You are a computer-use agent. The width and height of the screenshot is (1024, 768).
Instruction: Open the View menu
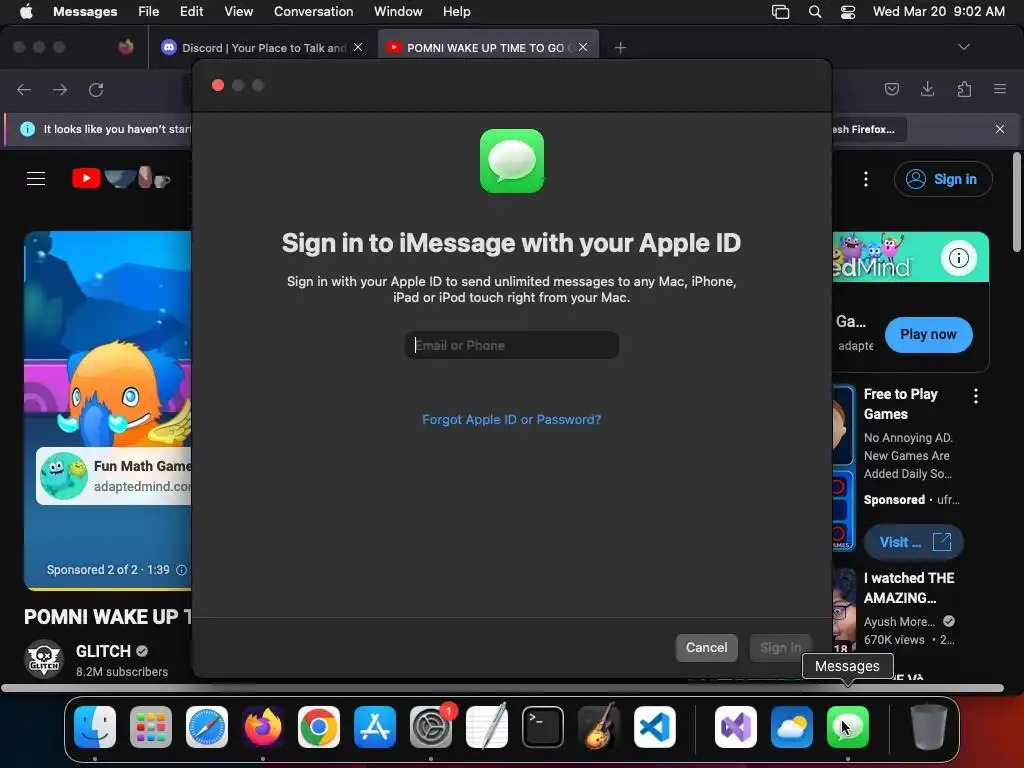tap(238, 11)
